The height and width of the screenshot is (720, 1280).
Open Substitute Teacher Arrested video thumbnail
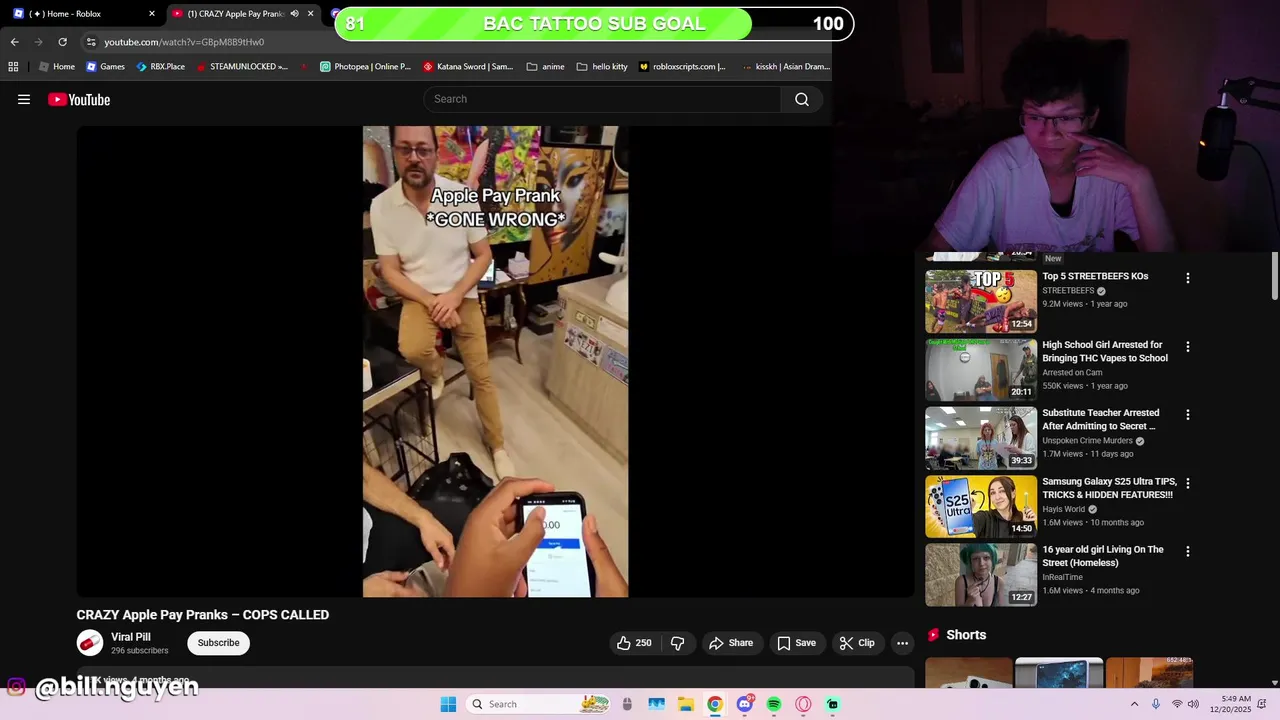click(x=981, y=438)
